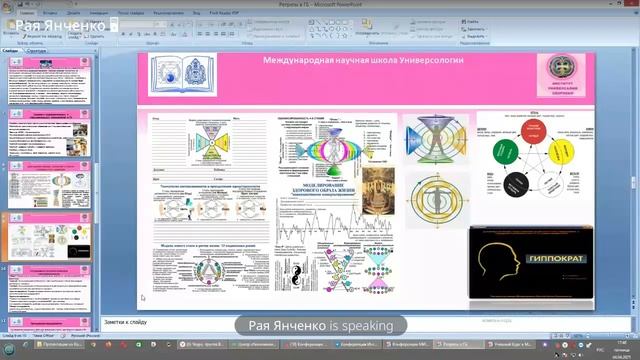Screen dimensions: 640x360
Task: Open the PowerPoint help icon
Action: [x=636, y=13]
